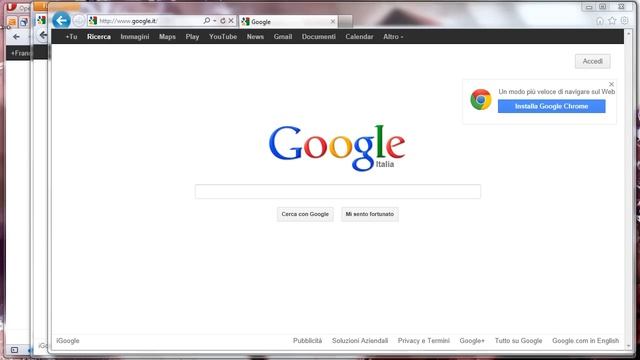Click Cerca con Google button
Image resolution: width=640 pixels, height=360 pixels.
point(305,214)
